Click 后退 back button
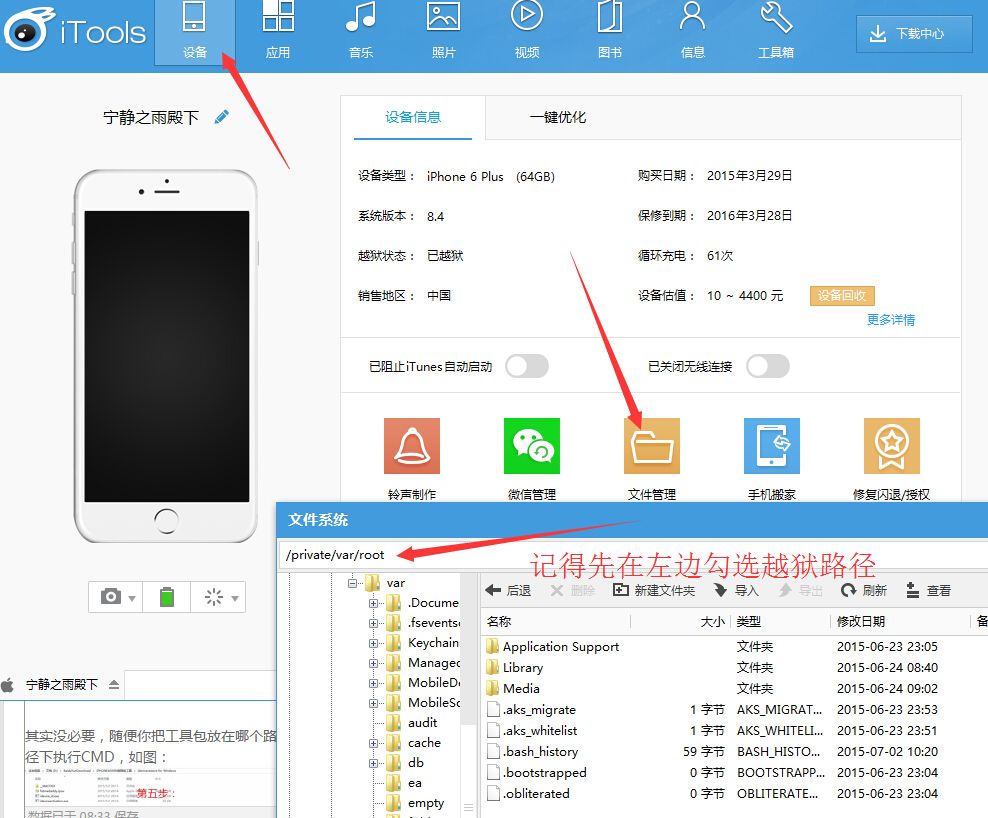The height and width of the screenshot is (818, 988). 508,590
